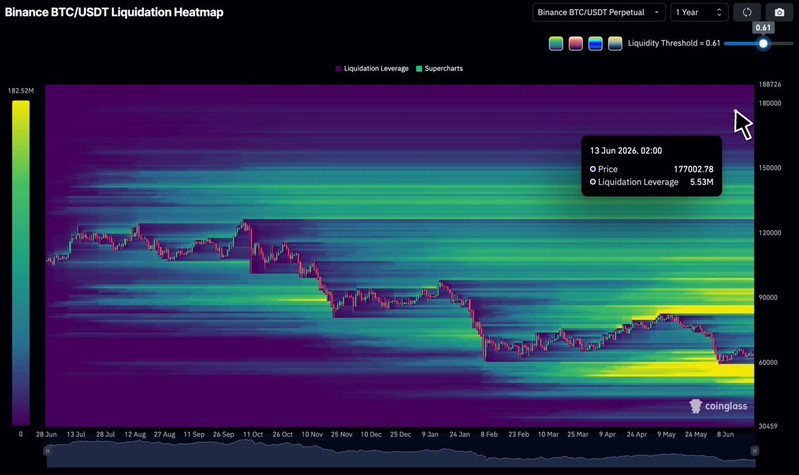Click the Binance BTC/USDT Liquidation Heatmap title
Screen dimensions: 799x475
pos(114,12)
